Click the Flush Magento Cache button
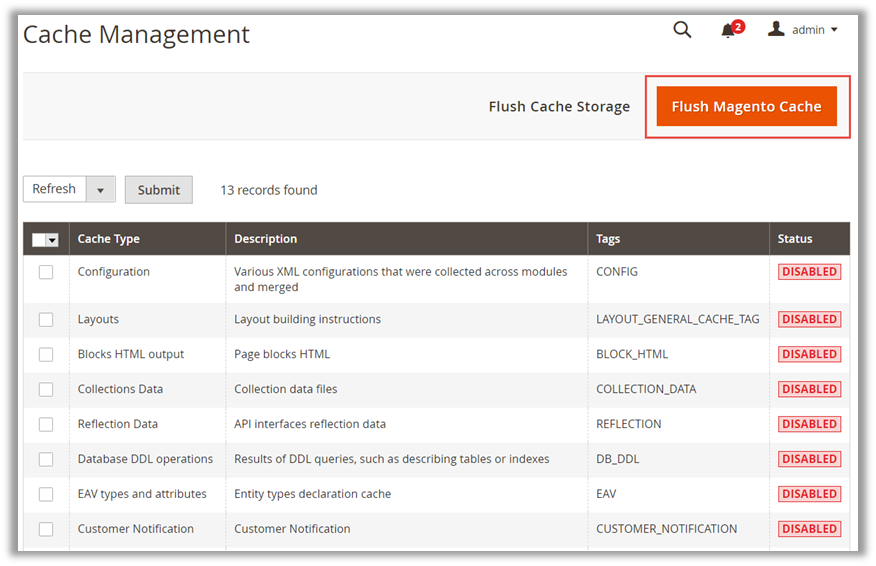Viewport: 876px width, 566px height. click(746, 107)
